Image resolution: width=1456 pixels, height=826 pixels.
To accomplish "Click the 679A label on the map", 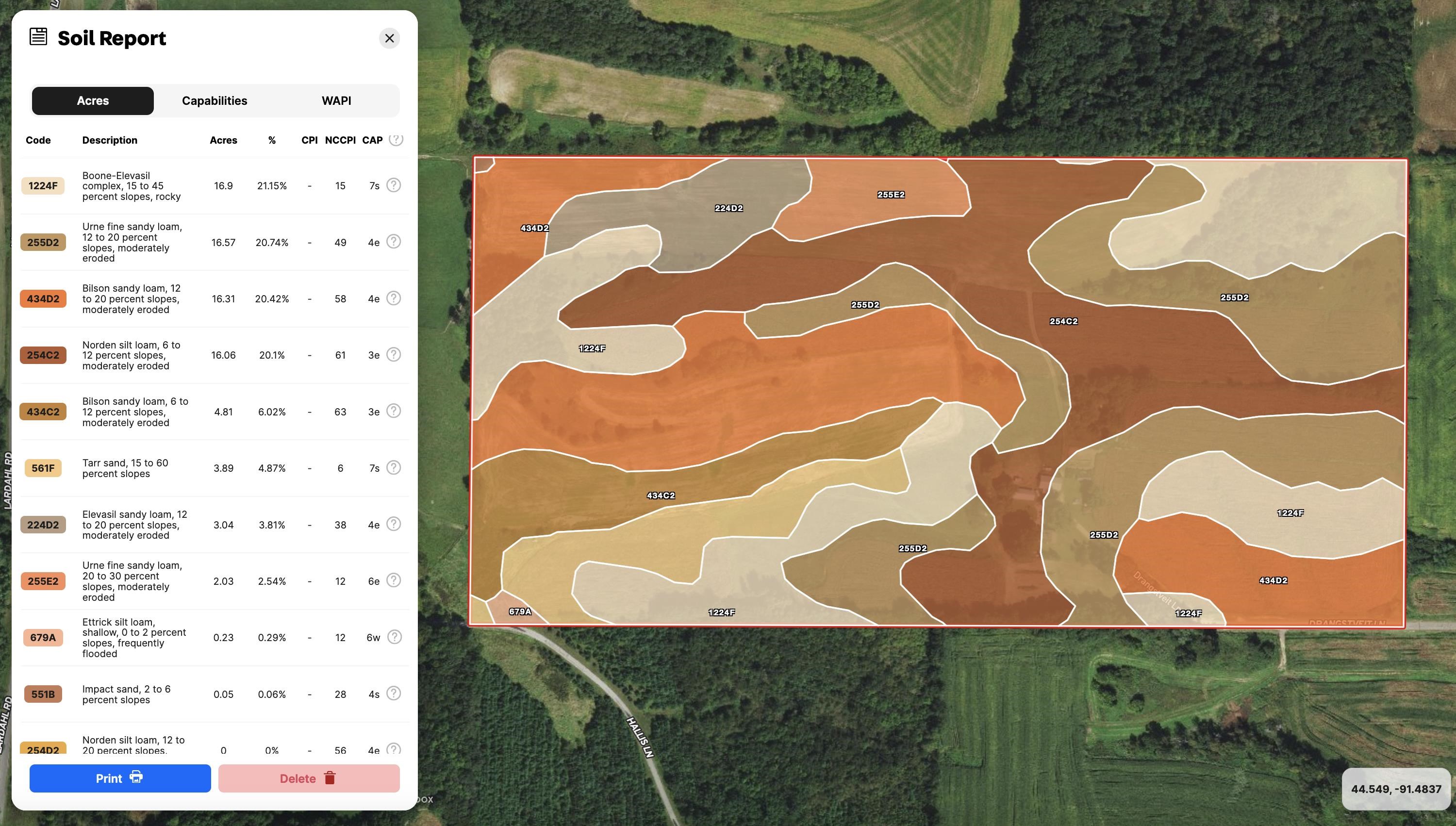I will pos(520,611).
